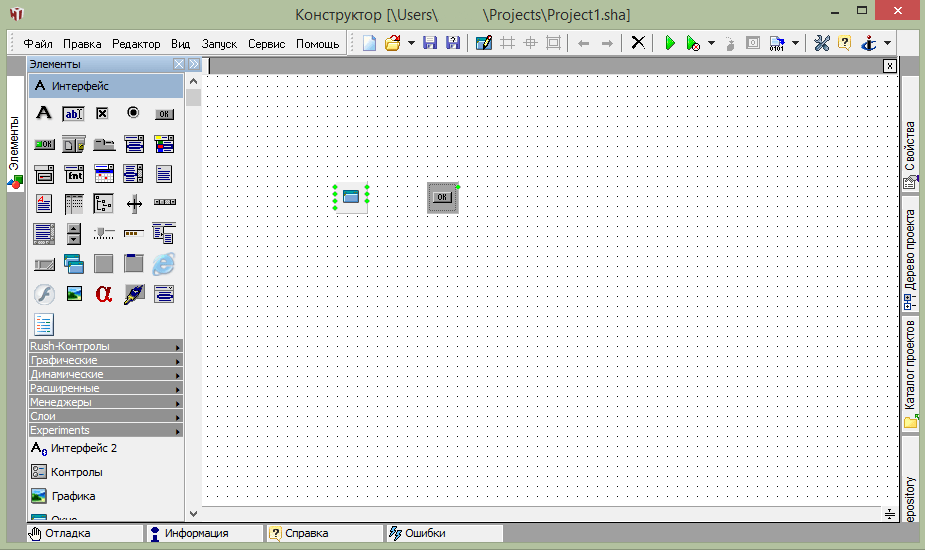Click the black X delete icon in toolbar
Viewport: 925px width, 550px height.
[x=638, y=43]
